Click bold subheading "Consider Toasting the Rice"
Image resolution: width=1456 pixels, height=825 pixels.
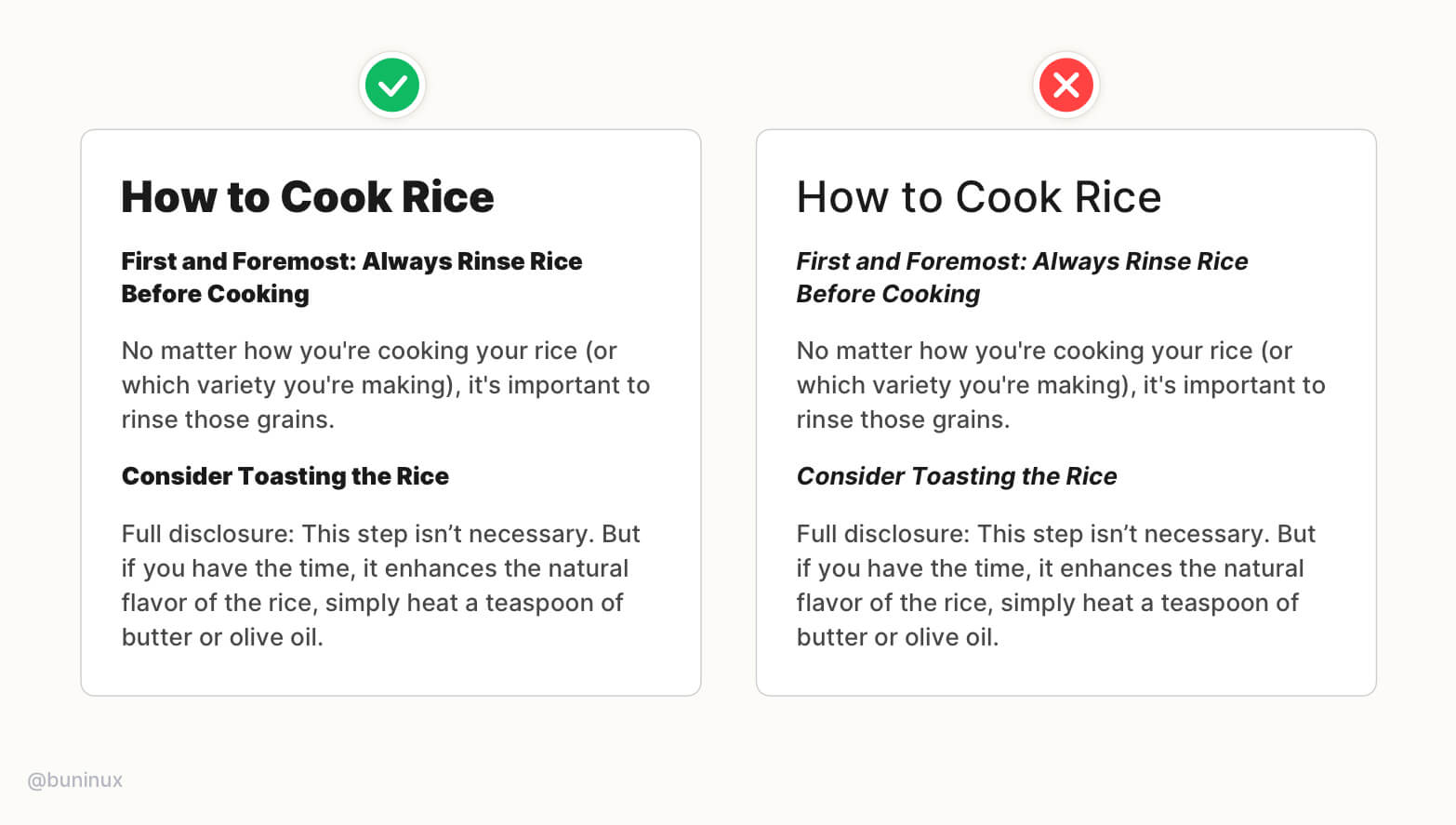pos(285,476)
